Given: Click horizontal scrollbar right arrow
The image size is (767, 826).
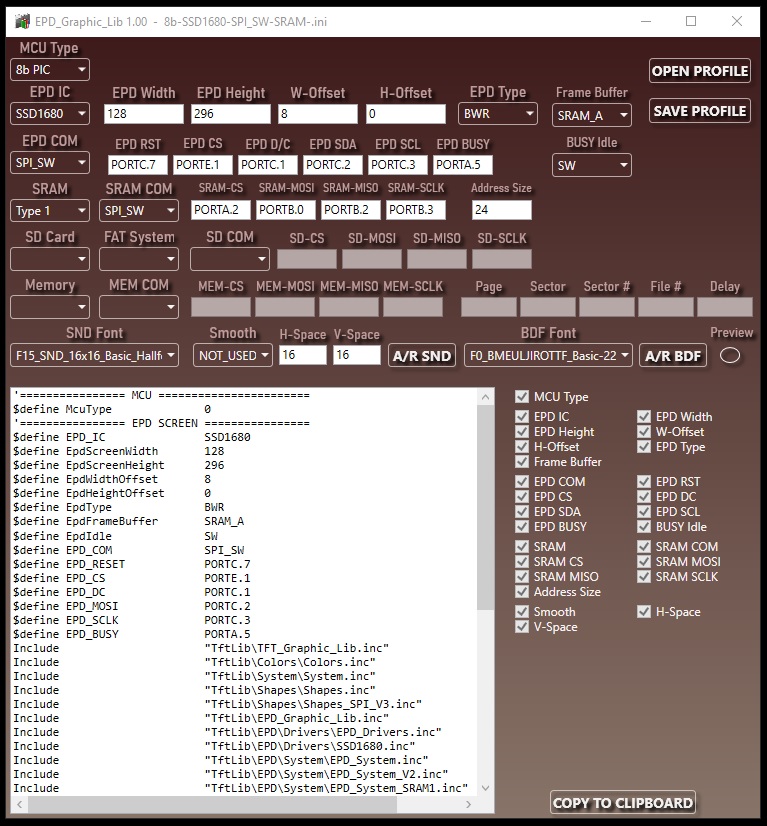Looking at the screenshot, I should pyautogui.click(x=468, y=804).
